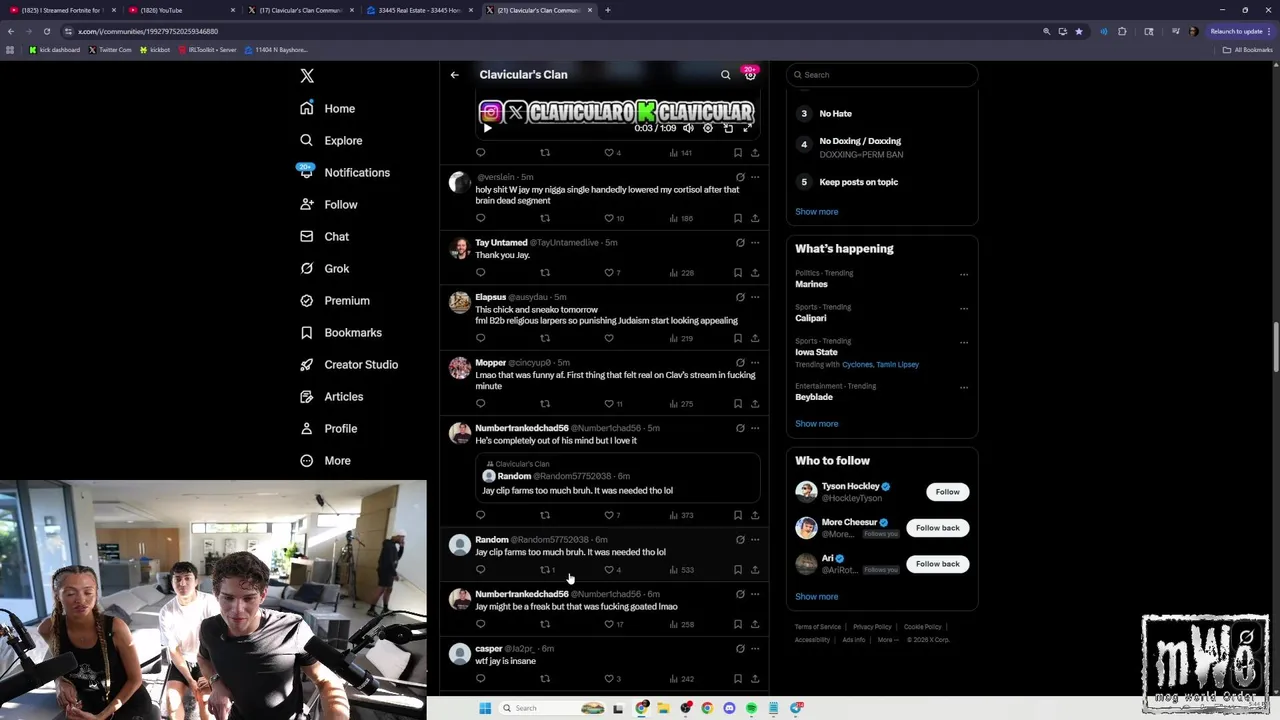Open kick dashboard bookmark

click(55, 50)
